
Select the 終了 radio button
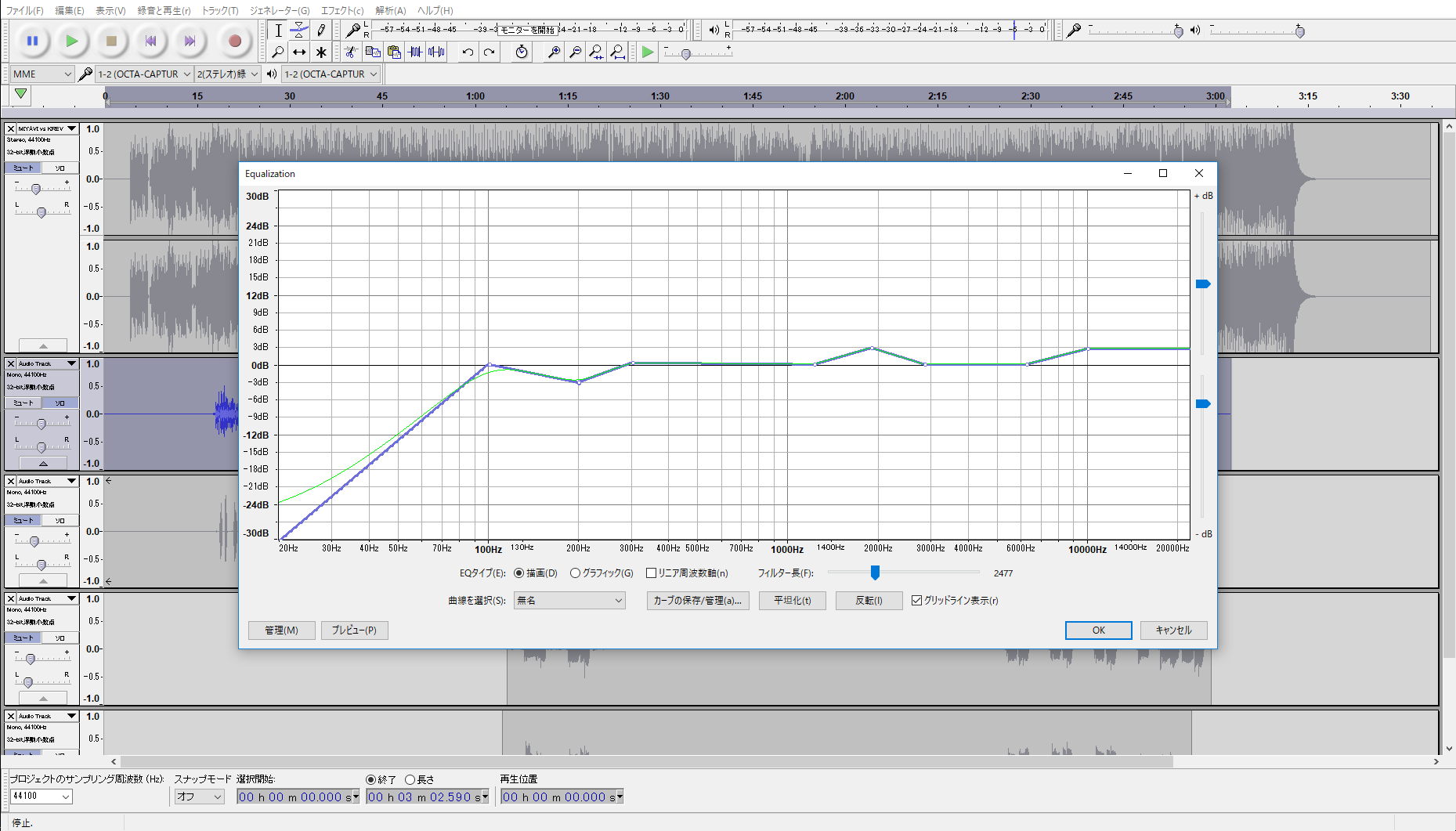(370, 780)
